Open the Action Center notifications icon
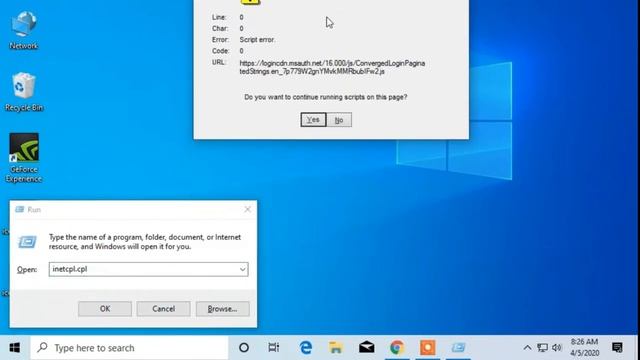The height and width of the screenshot is (360, 640). tap(617, 348)
